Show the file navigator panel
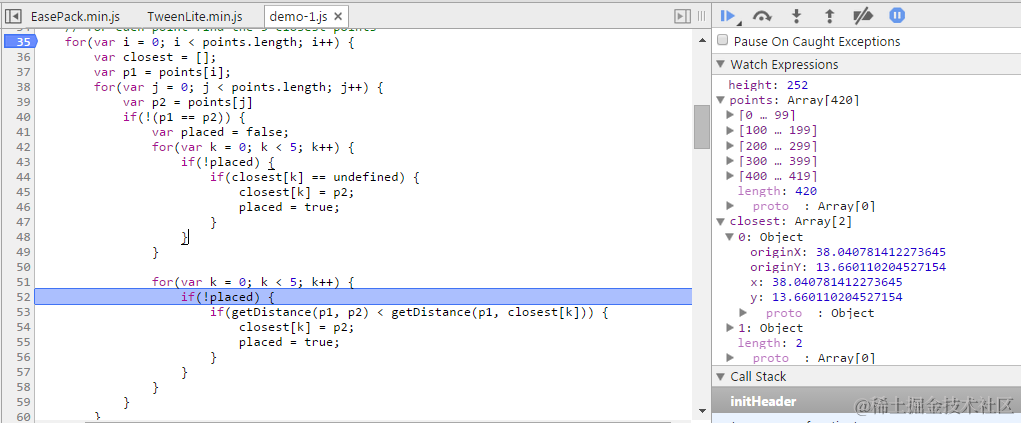This screenshot has width=1021, height=423. pos(12,16)
